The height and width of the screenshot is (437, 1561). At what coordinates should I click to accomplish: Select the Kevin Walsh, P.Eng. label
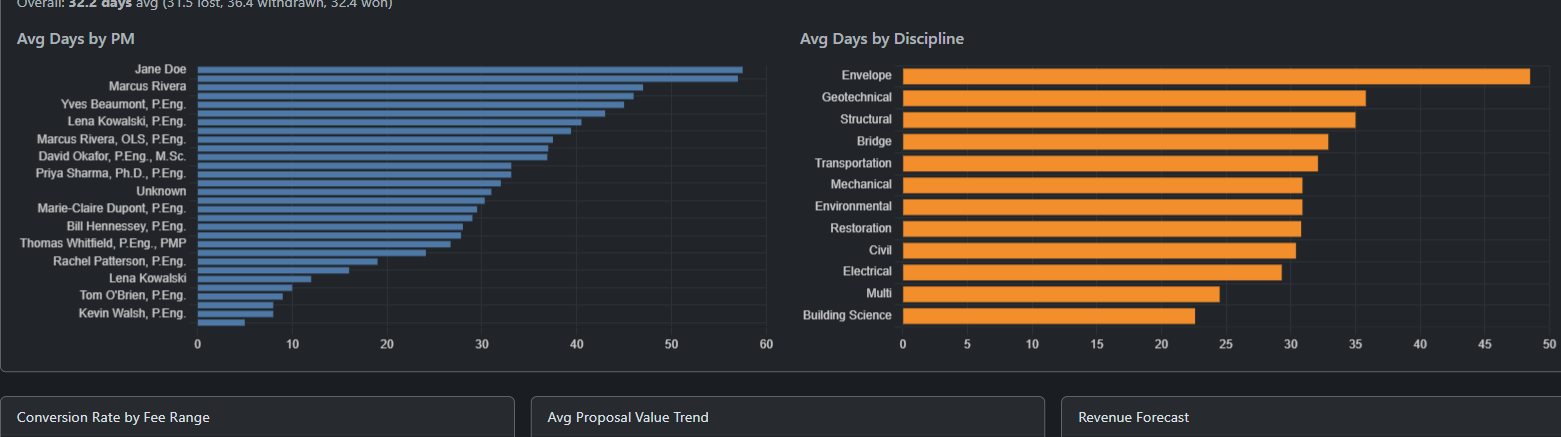[x=132, y=314]
